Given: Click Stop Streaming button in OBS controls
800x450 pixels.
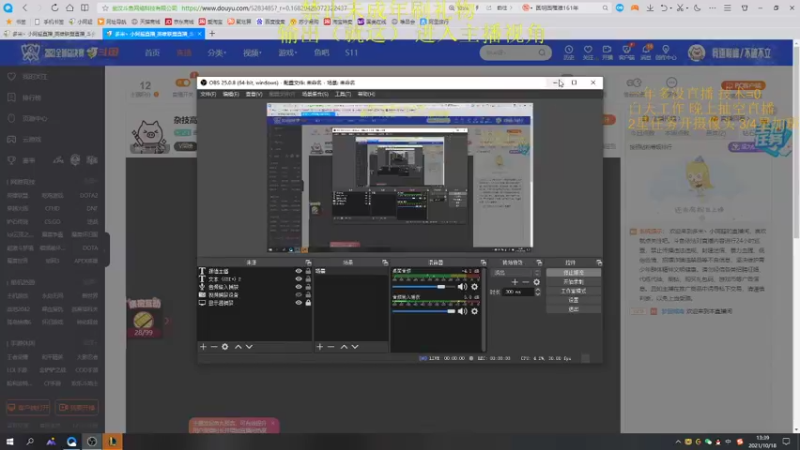Looking at the screenshot, I should click(x=573, y=272).
